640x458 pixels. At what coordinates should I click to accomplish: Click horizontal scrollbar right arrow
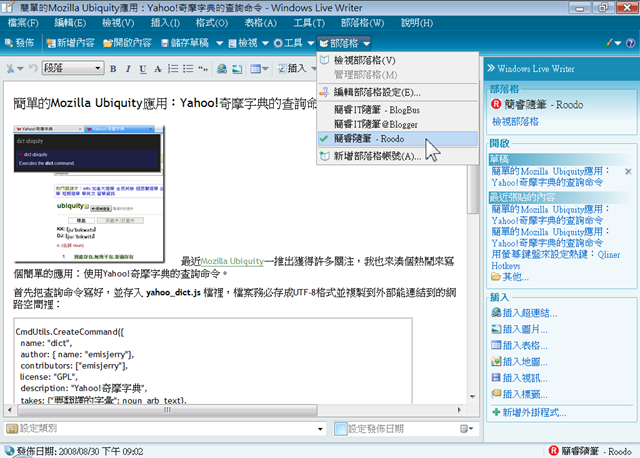(x=459, y=410)
